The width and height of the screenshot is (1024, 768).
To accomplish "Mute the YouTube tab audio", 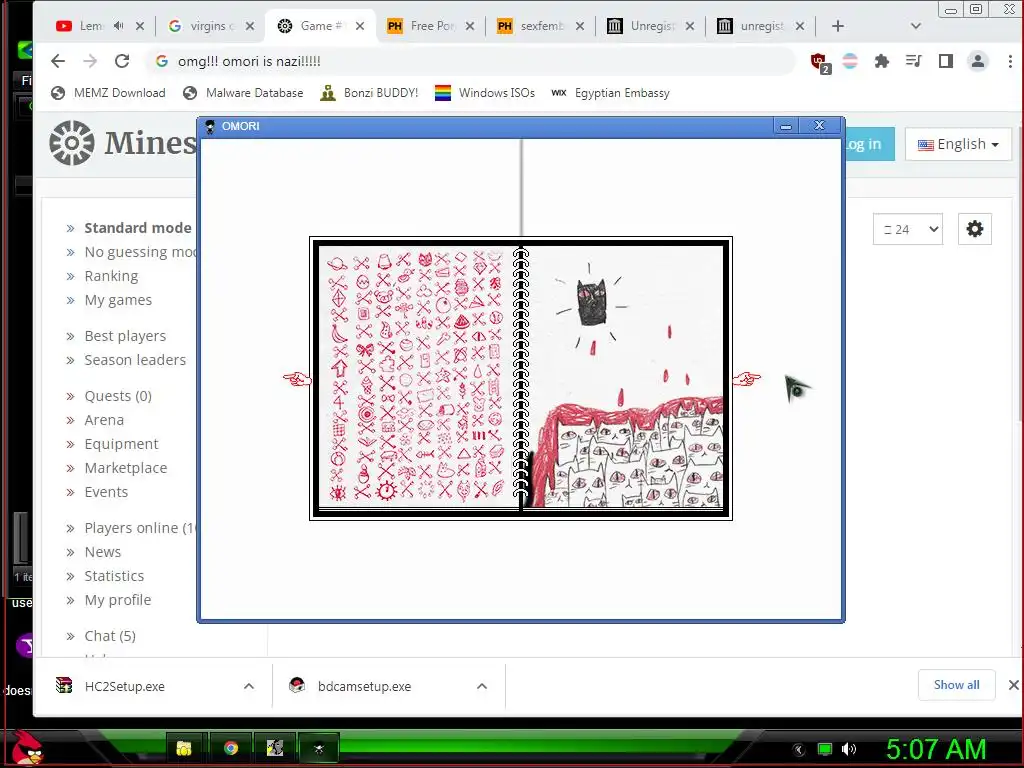I will 118,26.
